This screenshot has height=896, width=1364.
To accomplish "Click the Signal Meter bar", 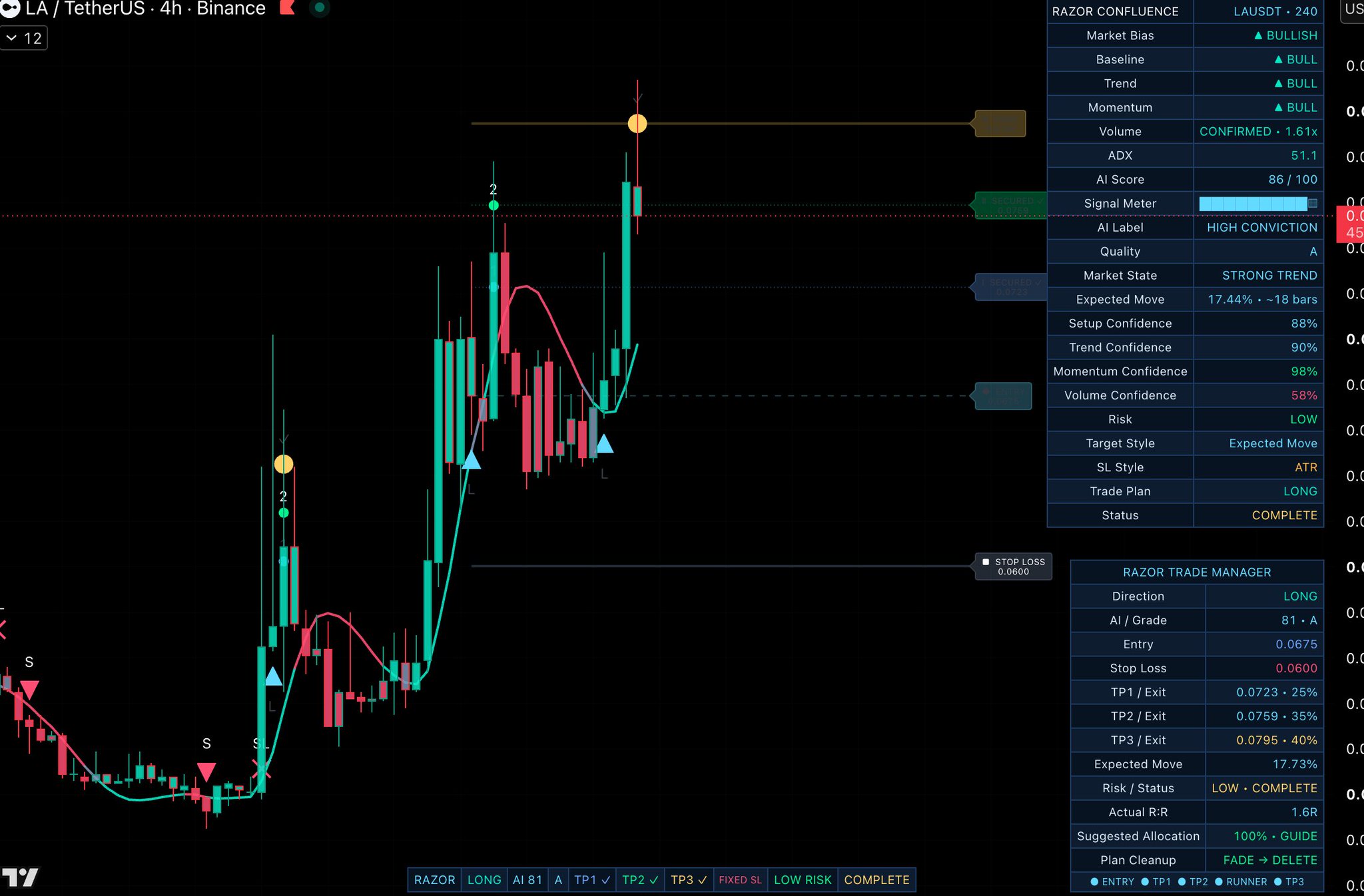I will [1258, 204].
